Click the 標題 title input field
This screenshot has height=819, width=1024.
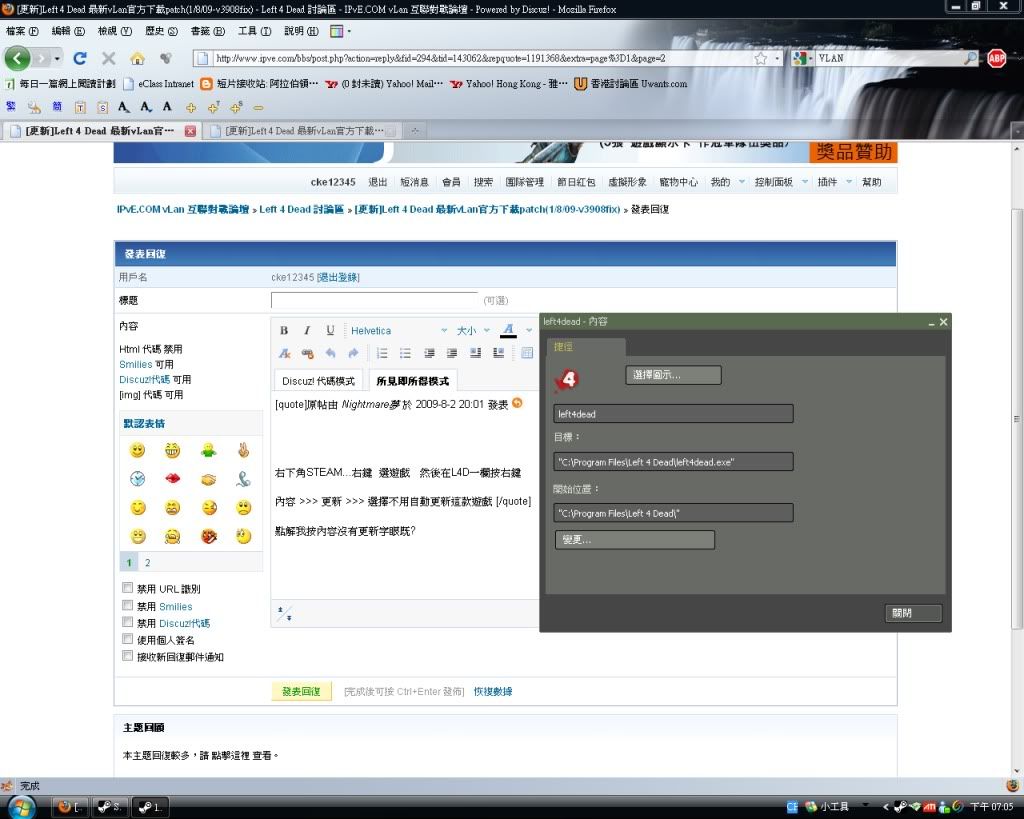pos(374,300)
